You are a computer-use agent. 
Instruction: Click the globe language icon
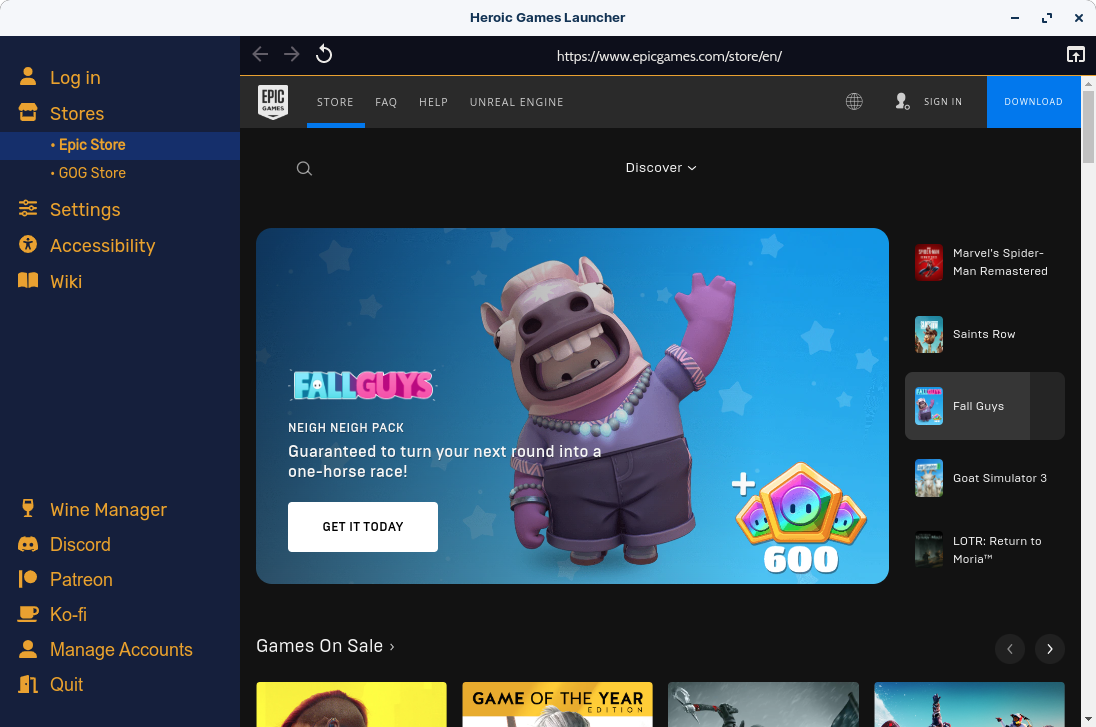[854, 101]
